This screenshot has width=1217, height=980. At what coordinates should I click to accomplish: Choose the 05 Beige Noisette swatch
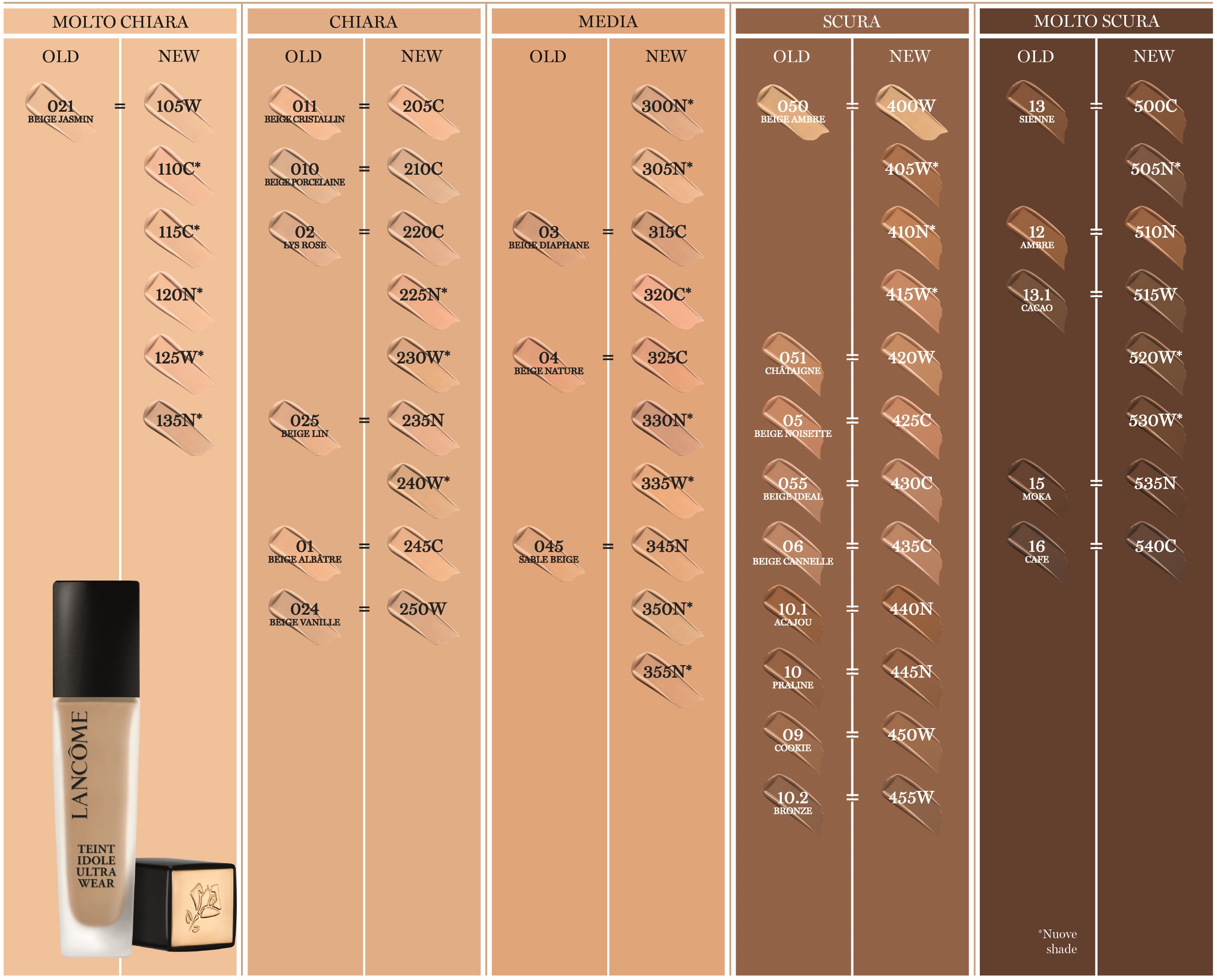[793, 427]
